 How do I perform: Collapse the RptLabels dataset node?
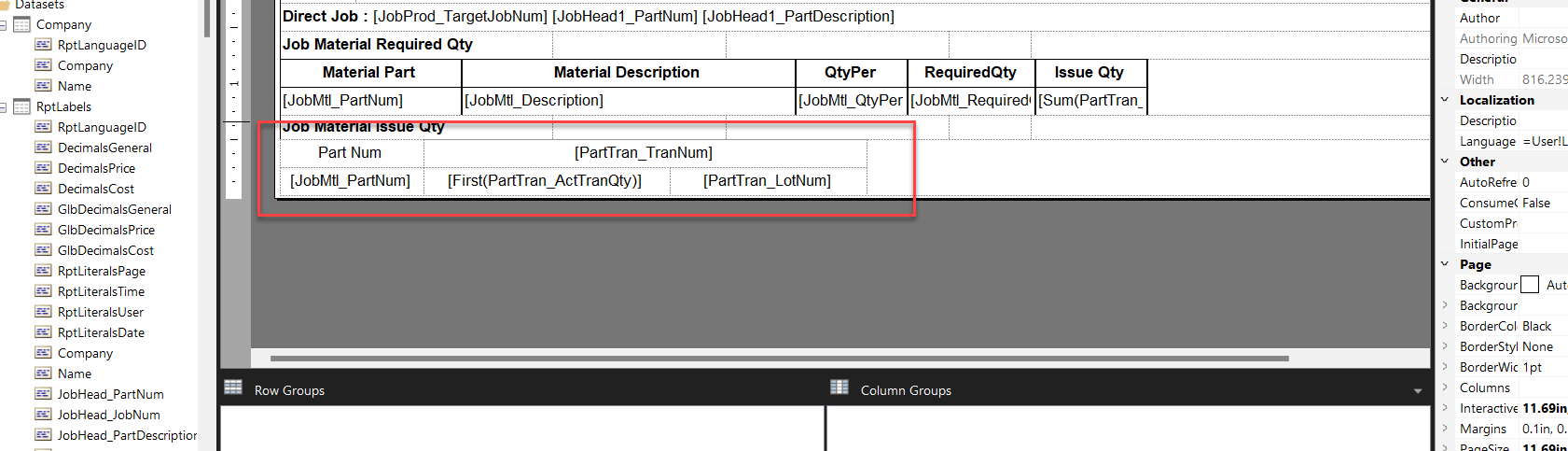(4, 107)
